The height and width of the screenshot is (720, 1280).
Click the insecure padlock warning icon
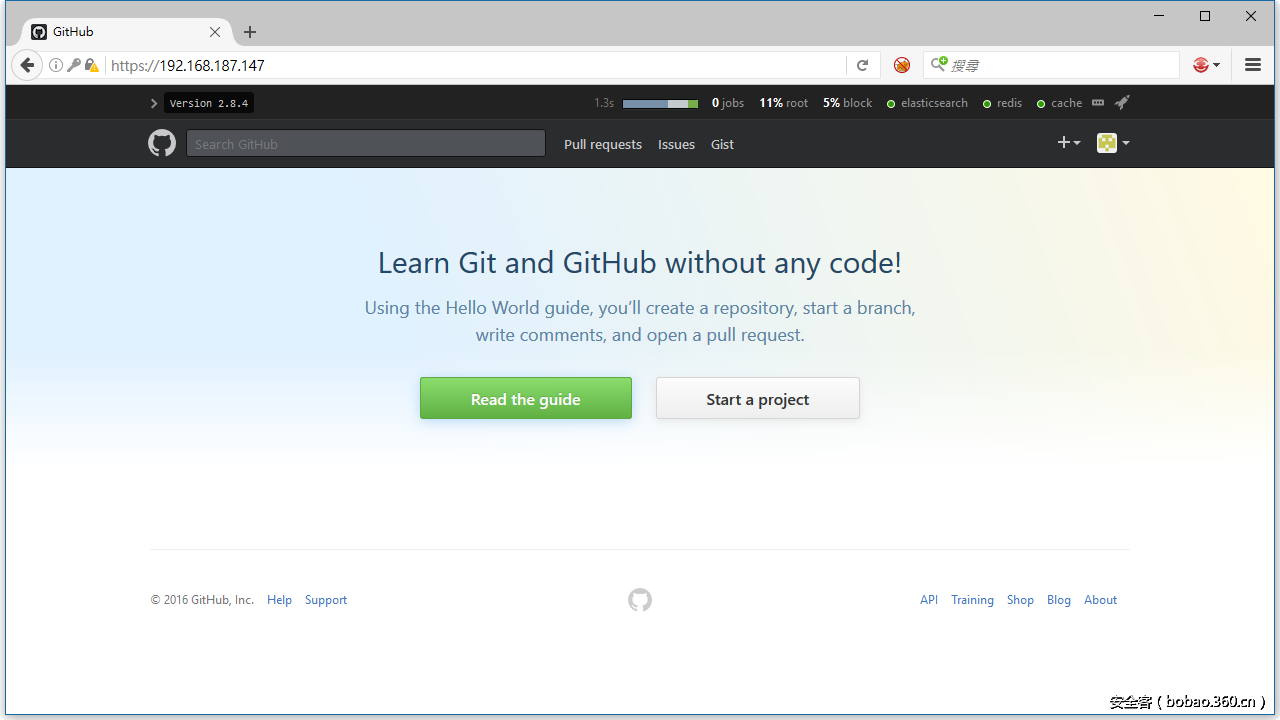tap(91, 65)
